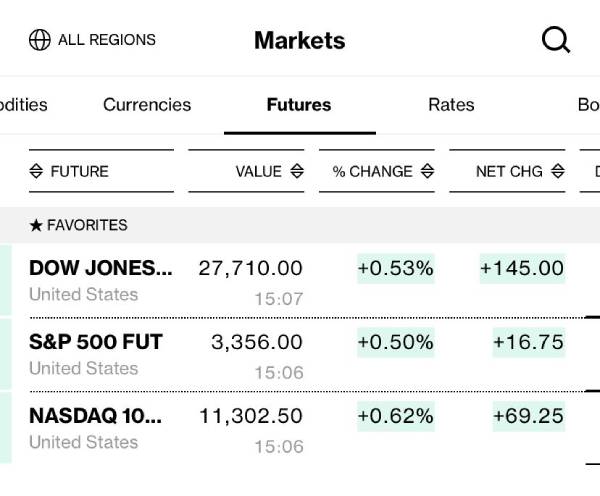Open the search magnifier icon
Screen dimensions: 600x496
click(x=555, y=40)
